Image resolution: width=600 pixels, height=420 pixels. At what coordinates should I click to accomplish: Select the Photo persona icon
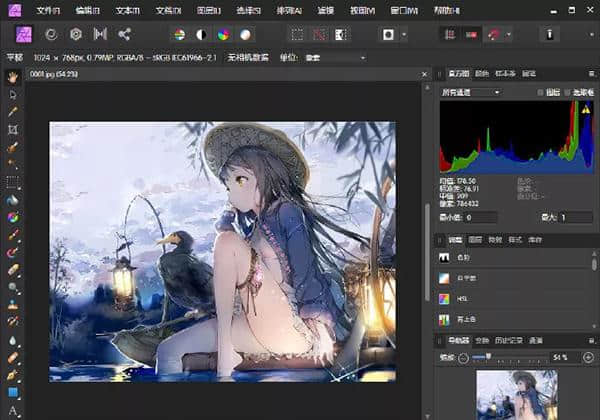pyautogui.click(x=25, y=34)
